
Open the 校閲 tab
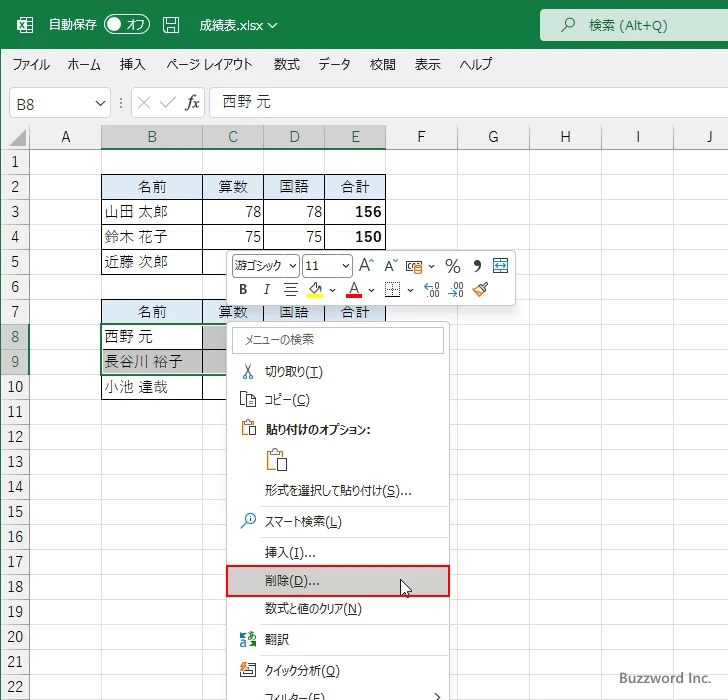tap(383, 64)
